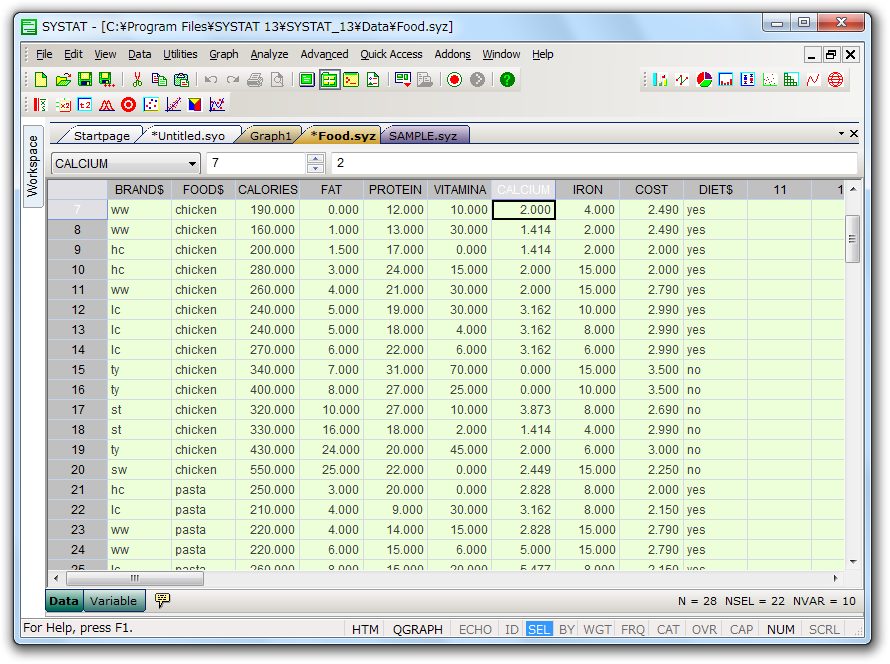Click the Cut scissors icon
The width and height of the screenshot is (890, 664).
137,79
